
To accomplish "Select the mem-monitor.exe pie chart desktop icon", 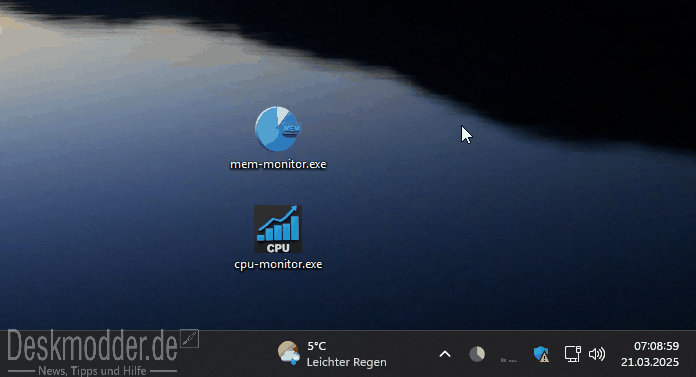I will click(x=278, y=129).
